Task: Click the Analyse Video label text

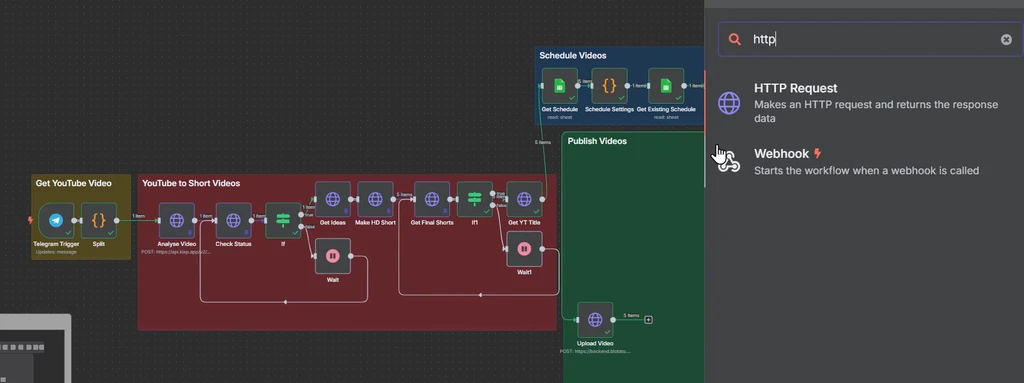Action: click(x=176, y=244)
